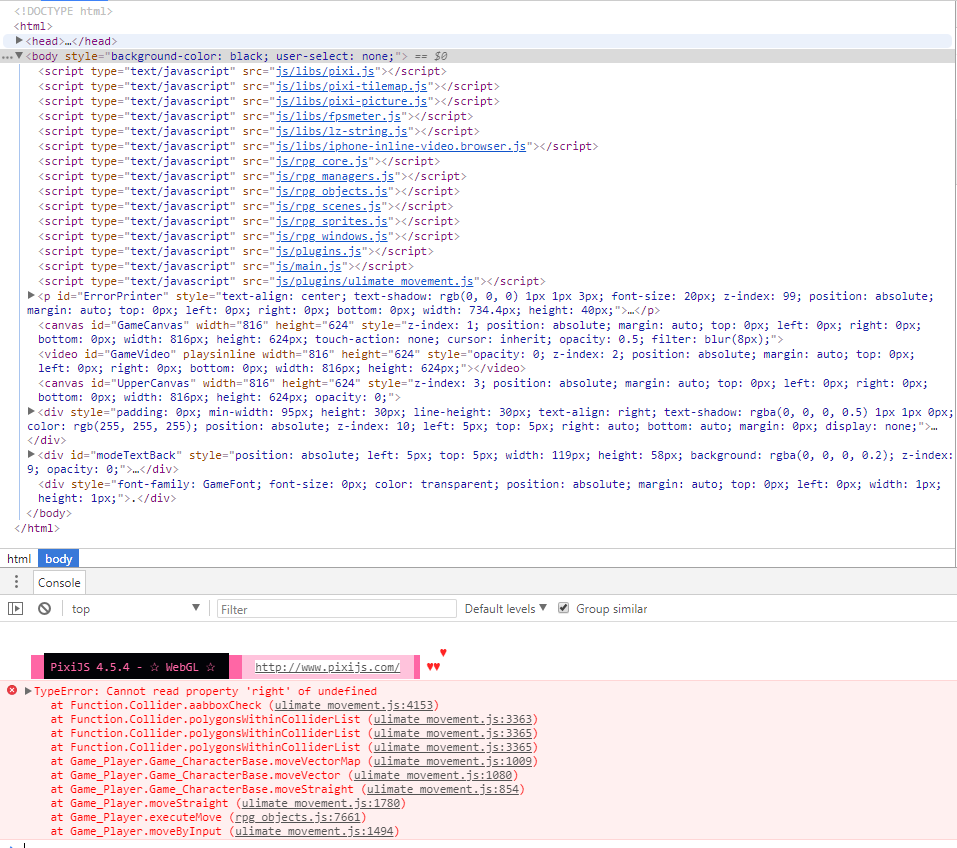This screenshot has width=957, height=848.
Task: Toggle the Group similar checkbox
Action: coord(563,608)
